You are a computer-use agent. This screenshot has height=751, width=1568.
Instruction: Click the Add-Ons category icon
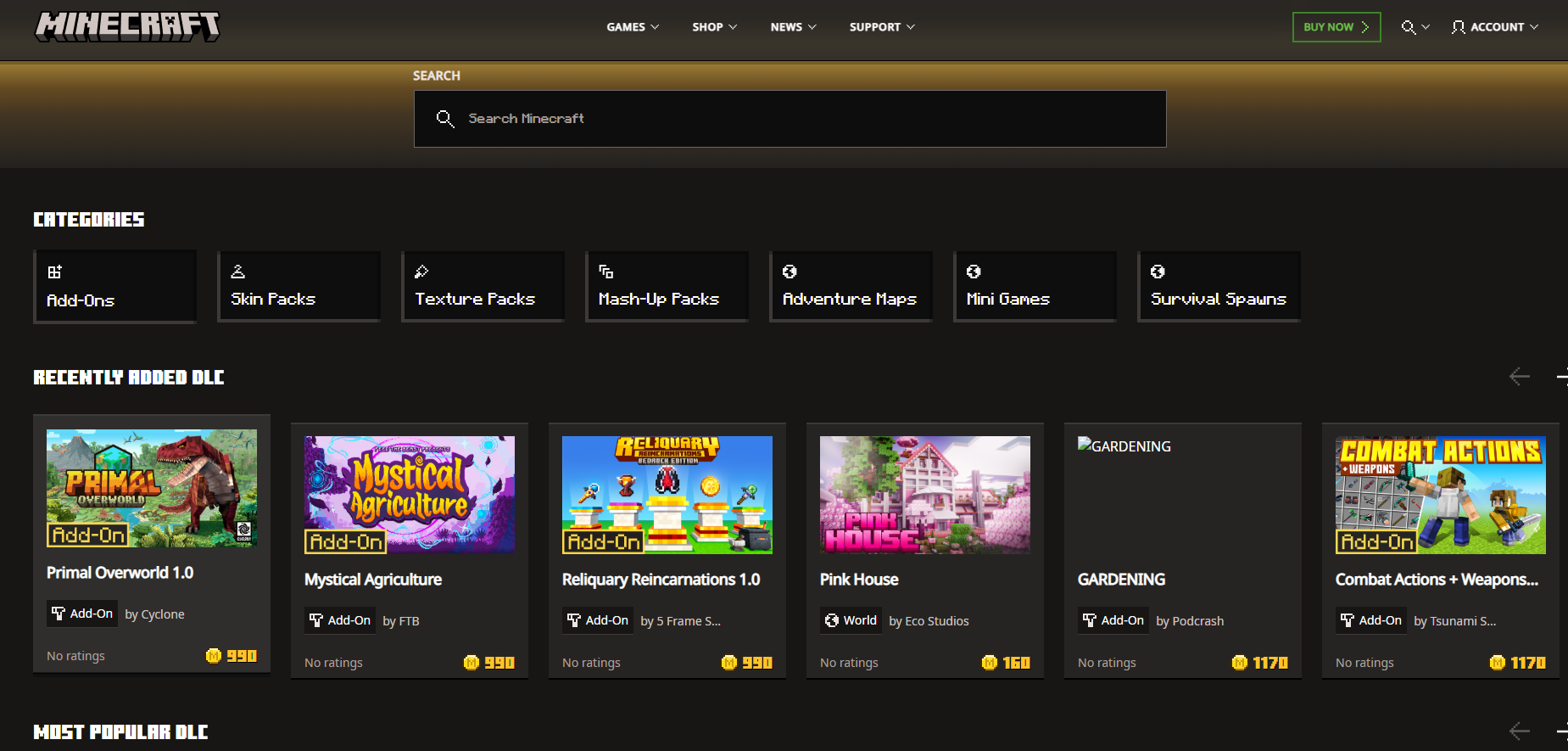pos(54,272)
